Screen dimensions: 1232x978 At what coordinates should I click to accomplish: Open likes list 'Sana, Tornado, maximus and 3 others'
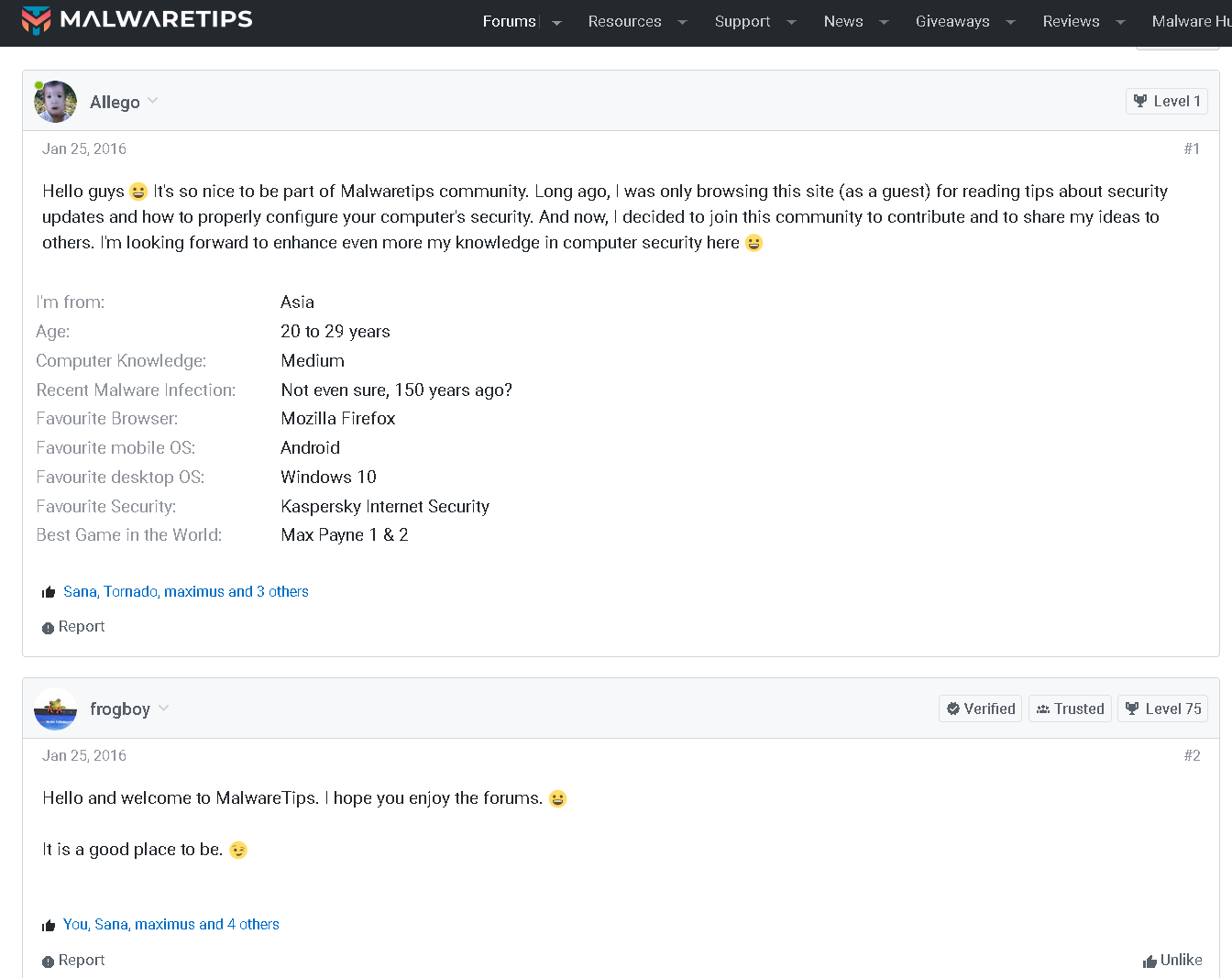186,592
